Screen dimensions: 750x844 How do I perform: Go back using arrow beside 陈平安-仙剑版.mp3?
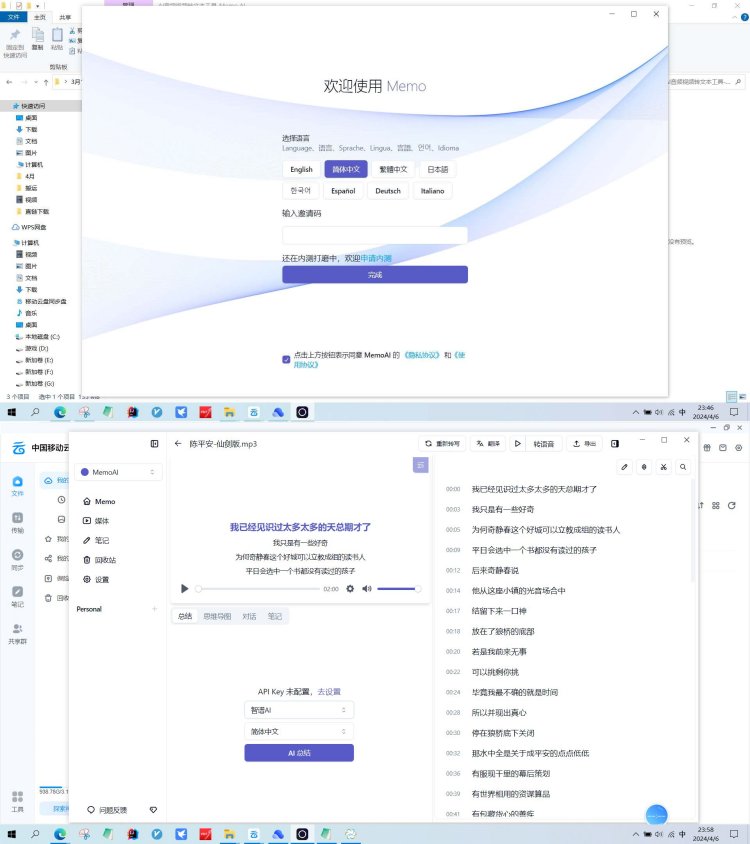pyautogui.click(x=178, y=444)
